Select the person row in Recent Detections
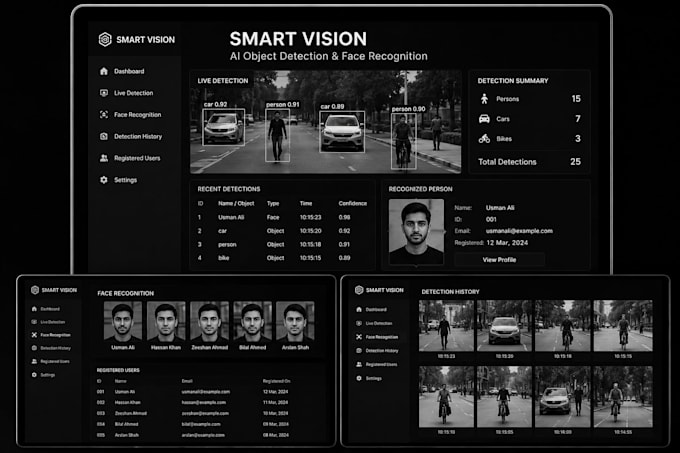Image resolution: width=680 pixels, height=453 pixels. pos(282,244)
